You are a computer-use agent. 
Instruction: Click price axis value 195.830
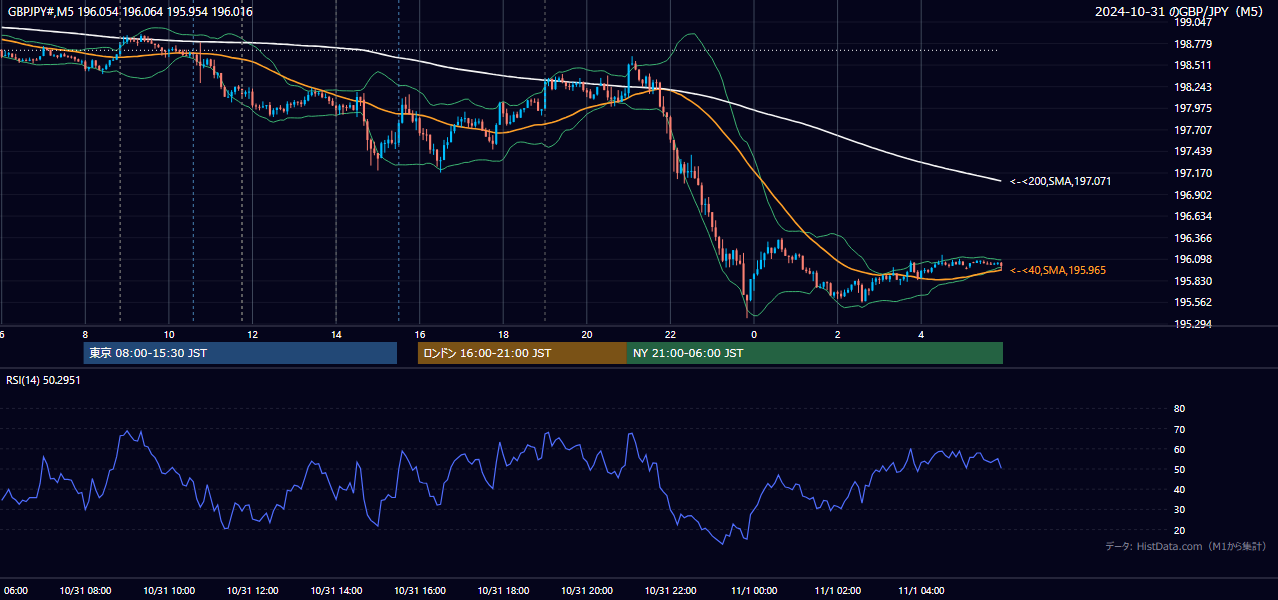click(x=1193, y=281)
